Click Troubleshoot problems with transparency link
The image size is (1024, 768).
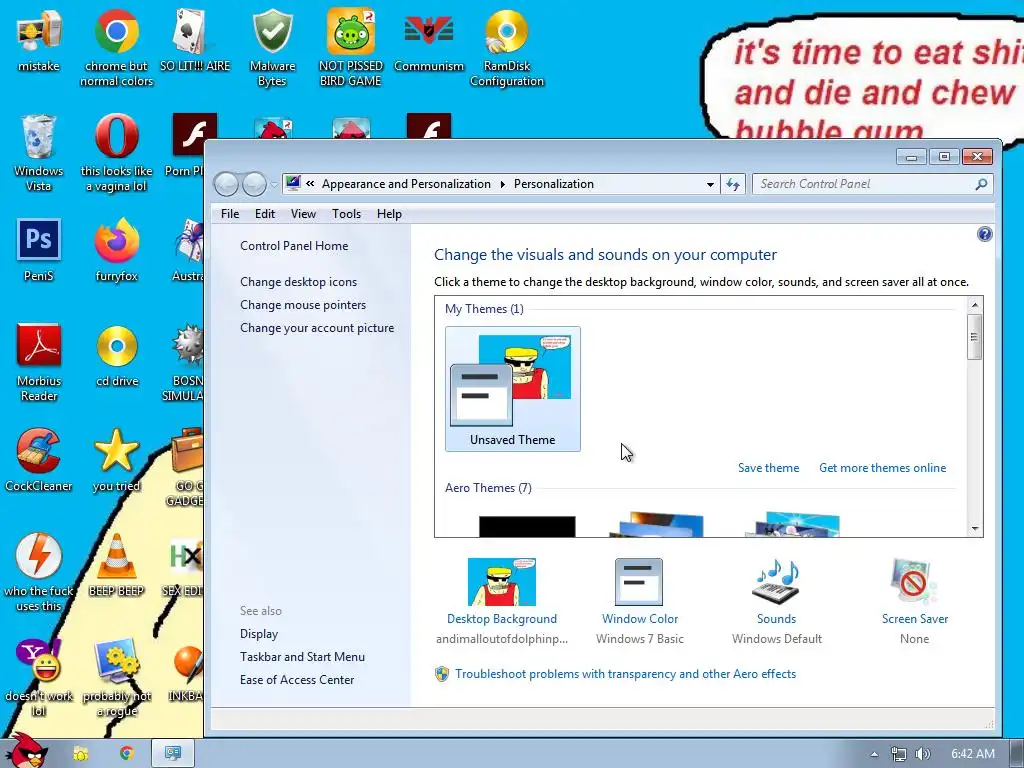pyautogui.click(x=625, y=673)
